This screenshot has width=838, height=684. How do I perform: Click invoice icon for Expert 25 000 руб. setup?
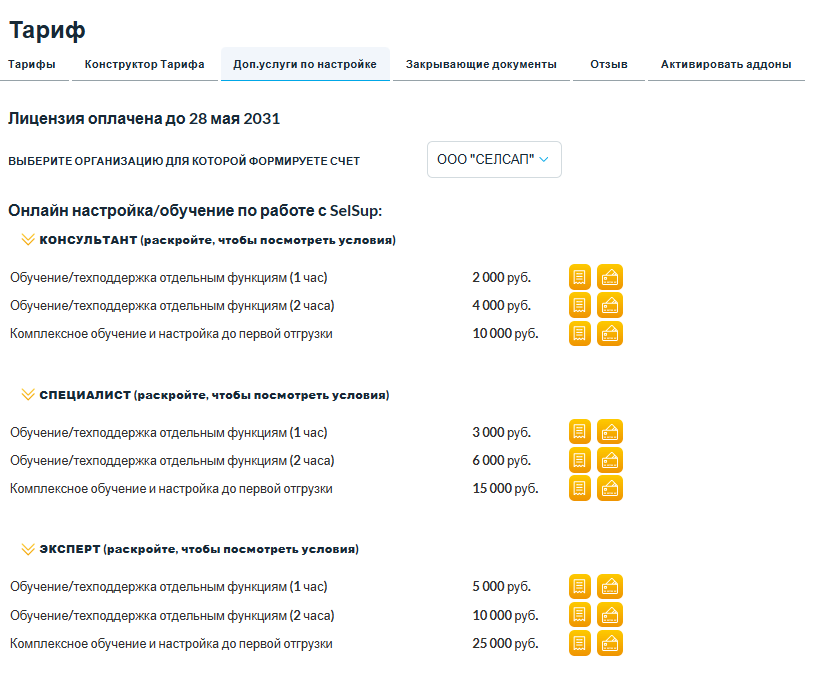pyautogui.click(x=580, y=643)
